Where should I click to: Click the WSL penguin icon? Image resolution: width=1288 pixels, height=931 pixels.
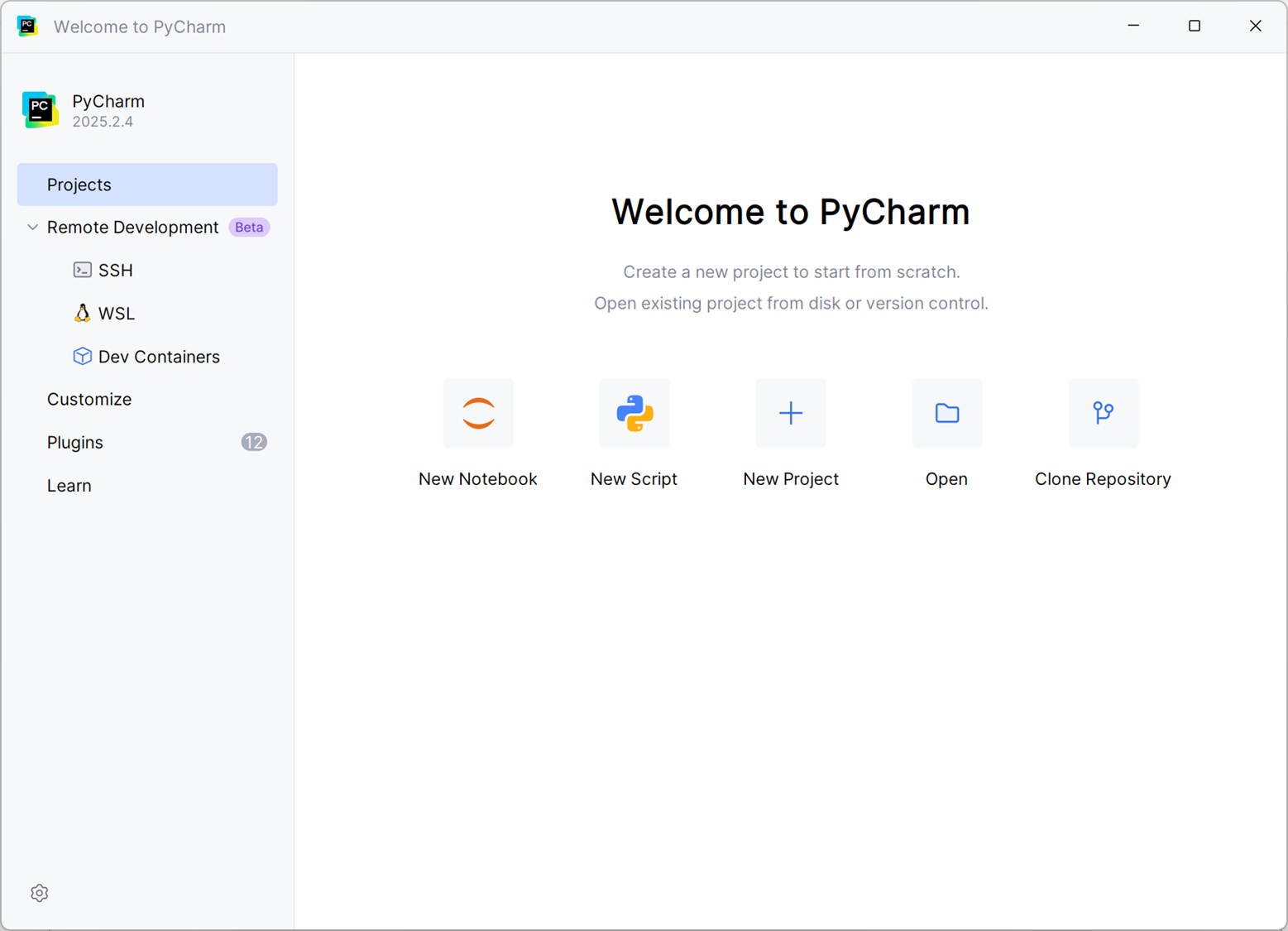[82, 313]
